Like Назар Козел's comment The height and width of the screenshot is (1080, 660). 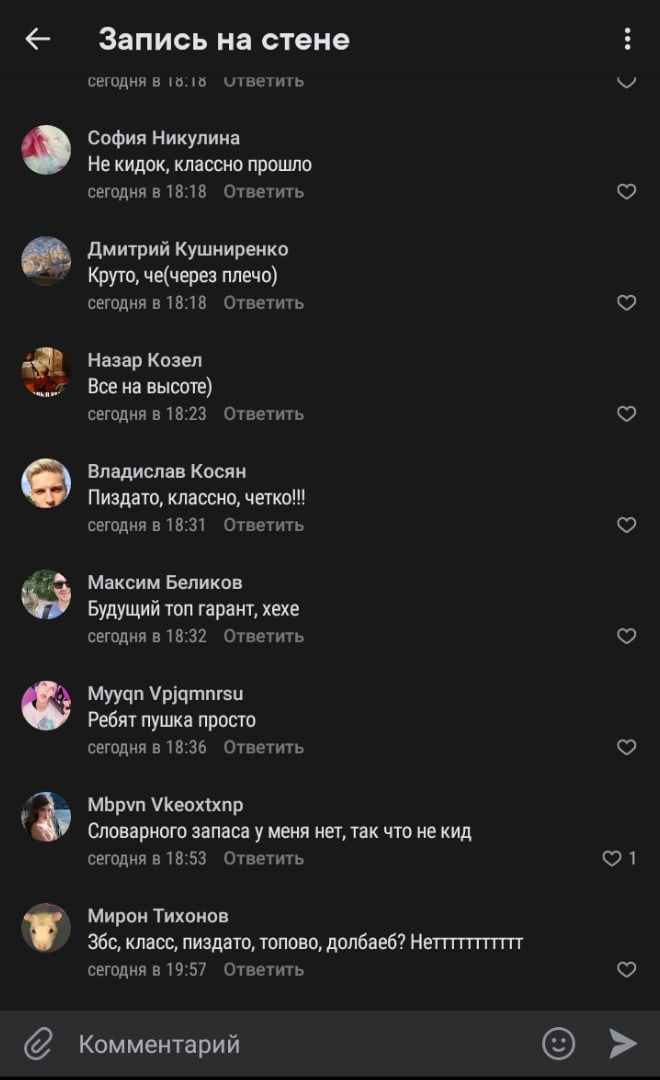pos(626,413)
